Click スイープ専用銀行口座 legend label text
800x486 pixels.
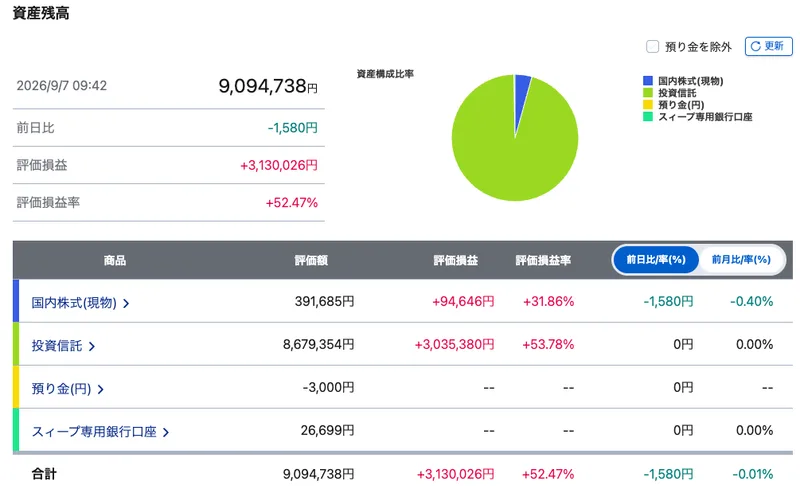pyautogui.click(x=705, y=116)
